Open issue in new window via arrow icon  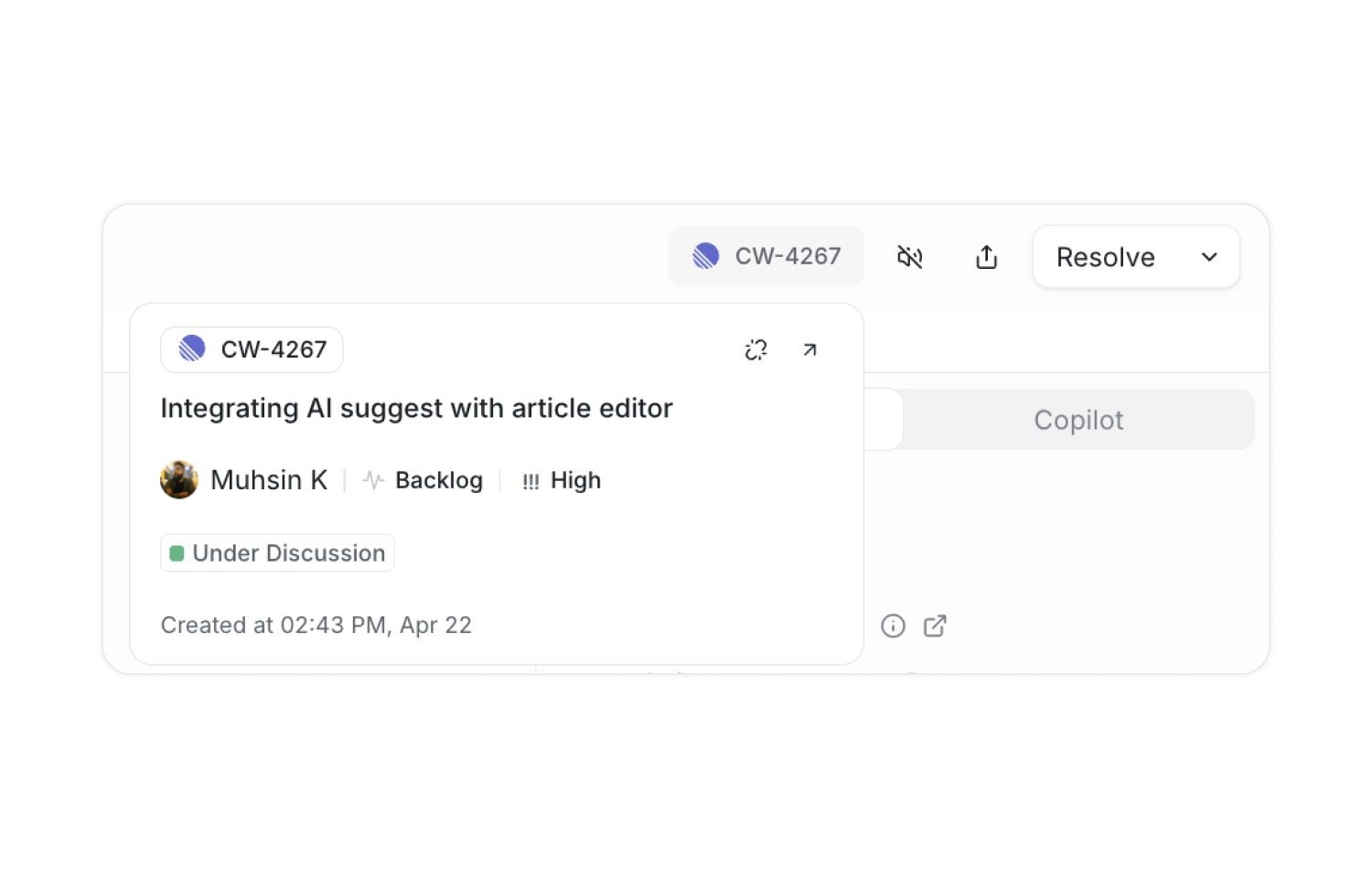click(809, 349)
